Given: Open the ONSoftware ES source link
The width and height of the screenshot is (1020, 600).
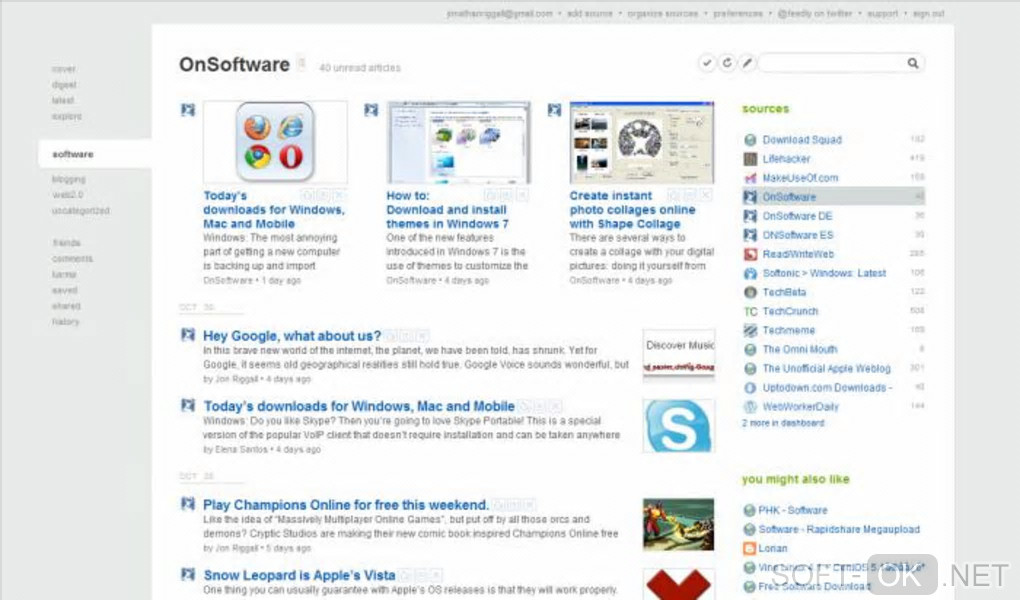Looking at the screenshot, I should point(798,235).
